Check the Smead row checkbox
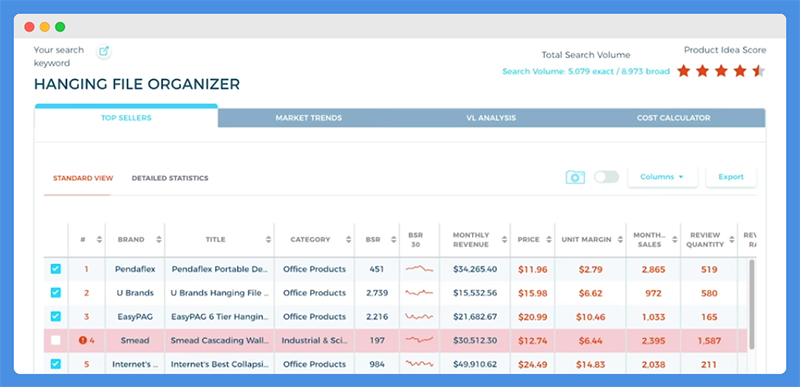This screenshot has width=800, height=387. click(x=56, y=340)
